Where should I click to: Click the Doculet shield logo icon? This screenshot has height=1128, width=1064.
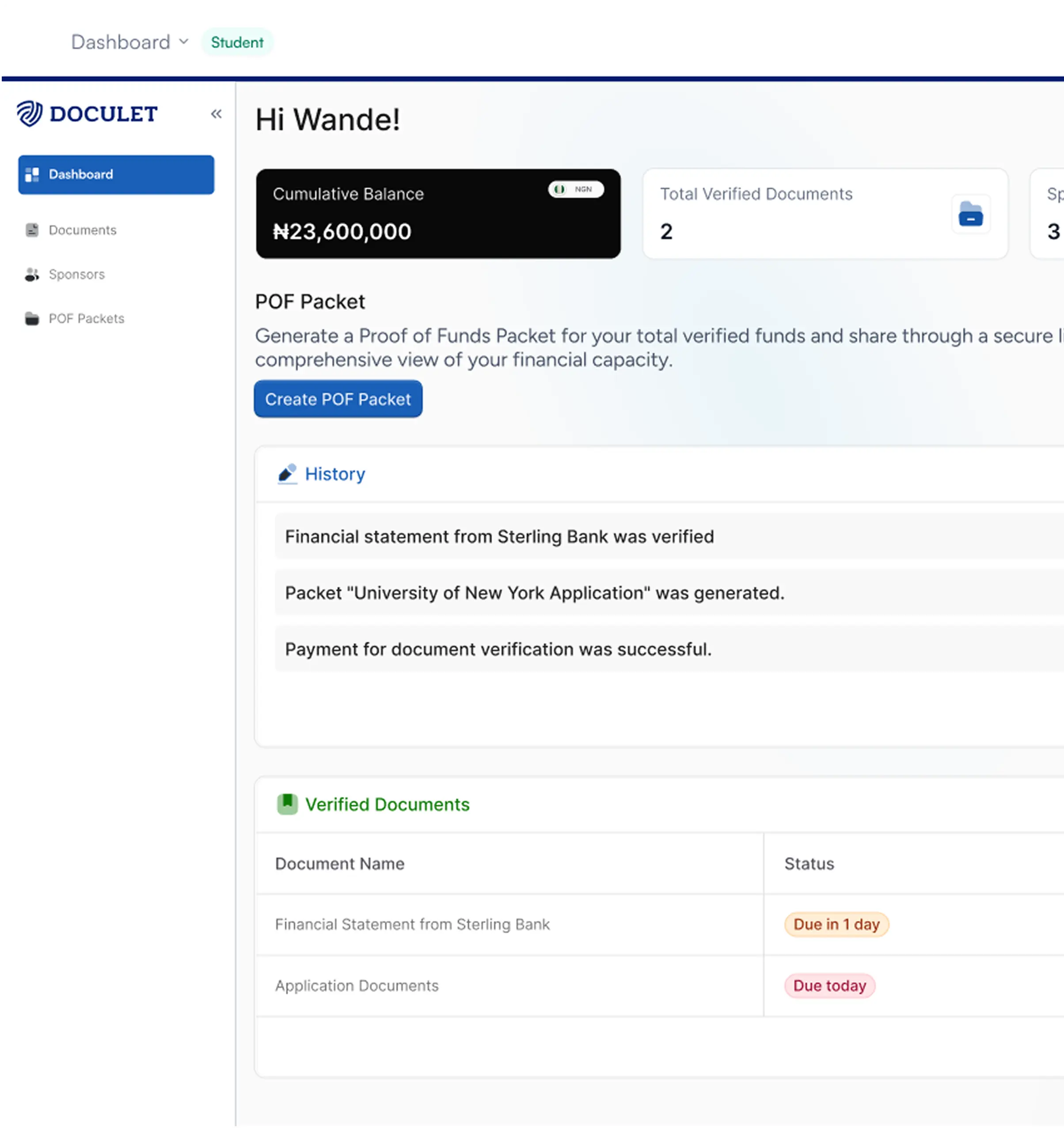[29, 114]
